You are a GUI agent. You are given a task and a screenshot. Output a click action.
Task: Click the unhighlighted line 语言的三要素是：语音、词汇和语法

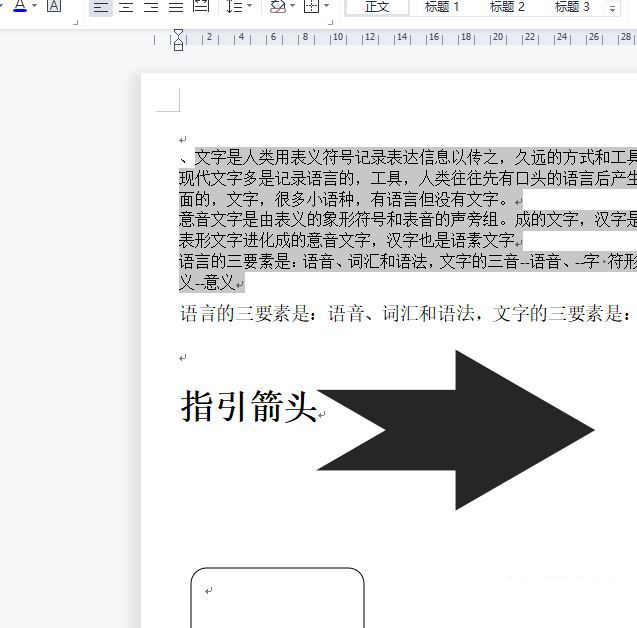click(x=405, y=314)
